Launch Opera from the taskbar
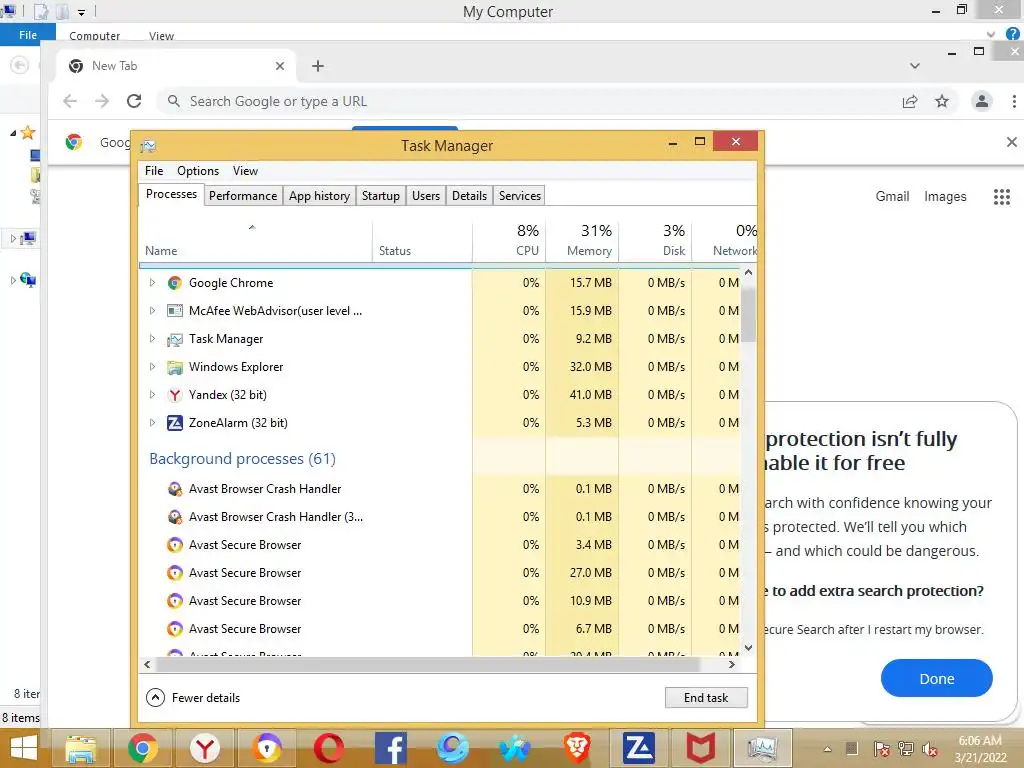This screenshot has height=768, width=1024. coord(328,748)
